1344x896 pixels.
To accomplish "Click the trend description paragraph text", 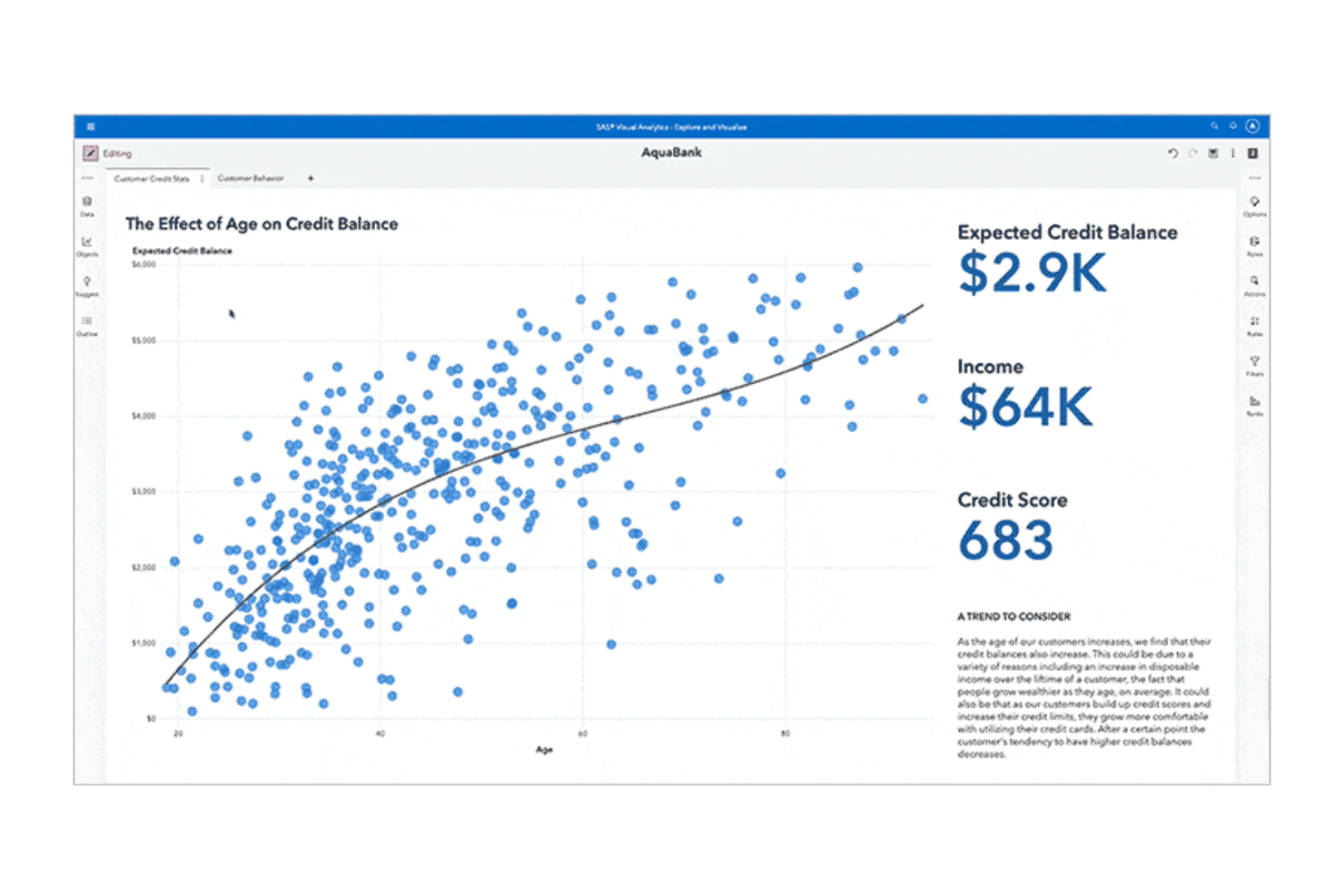I will pos(1084,697).
